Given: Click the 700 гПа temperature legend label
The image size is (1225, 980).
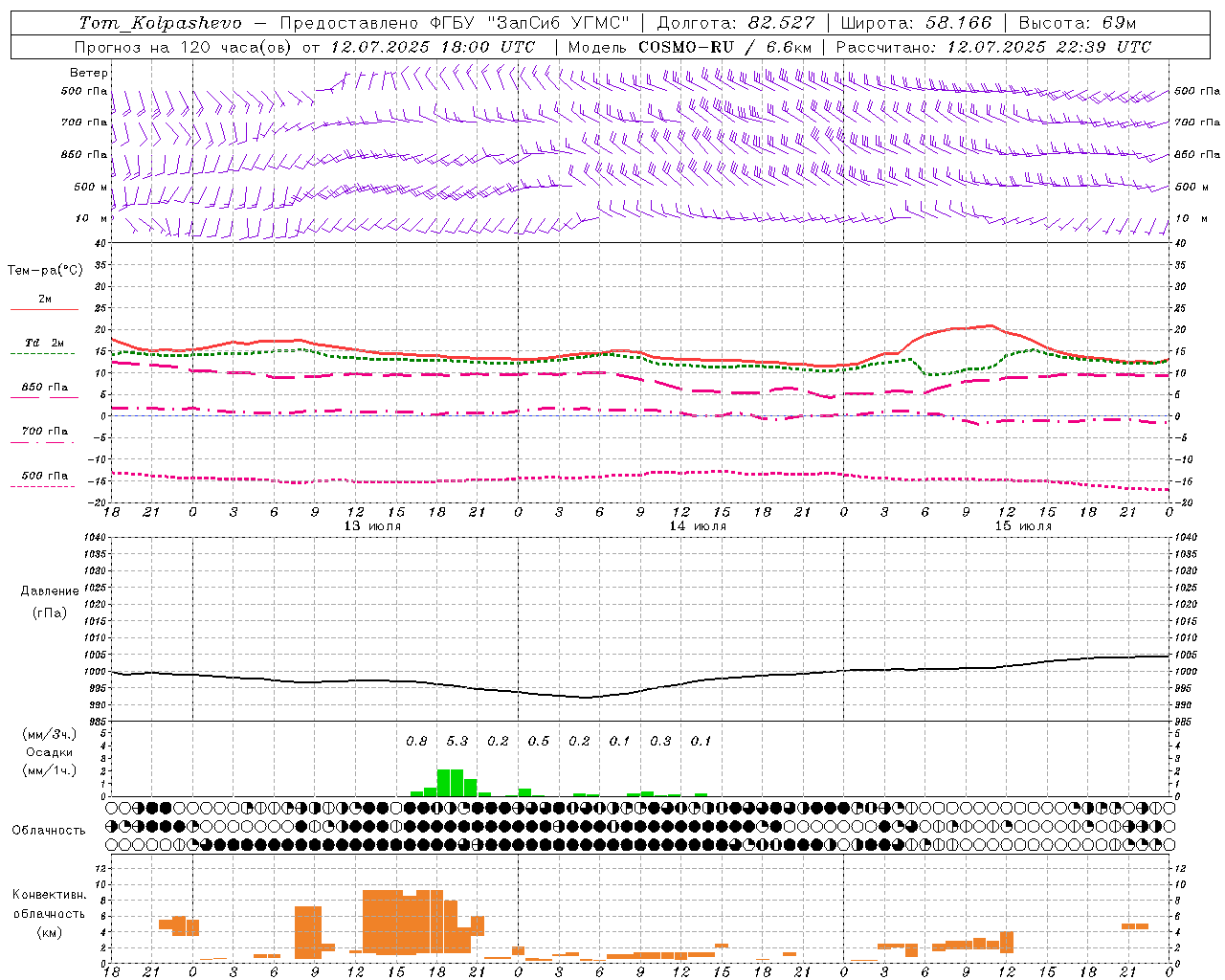Looking at the screenshot, I should pos(45,432).
